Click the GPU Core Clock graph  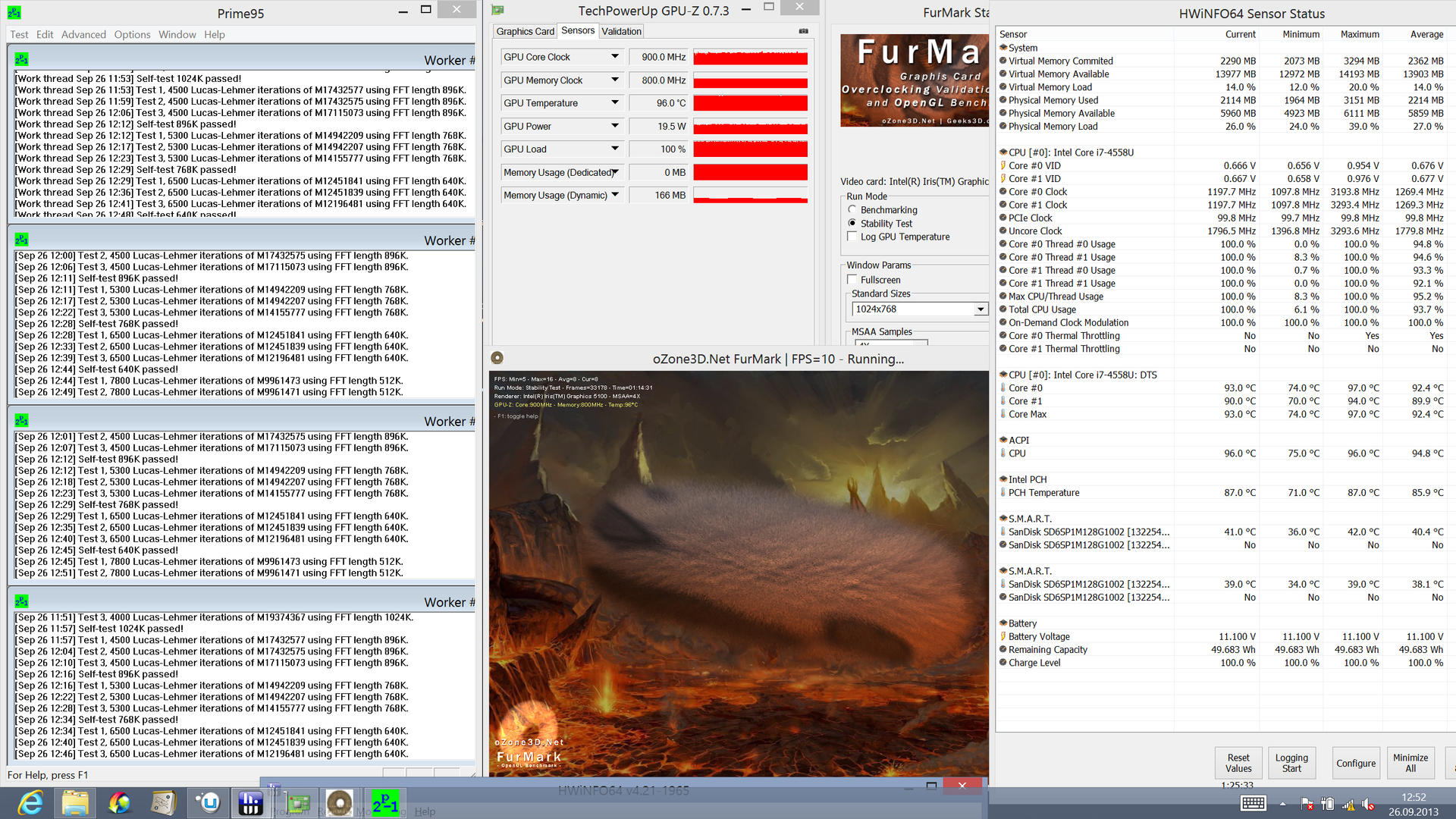tap(750, 57)
